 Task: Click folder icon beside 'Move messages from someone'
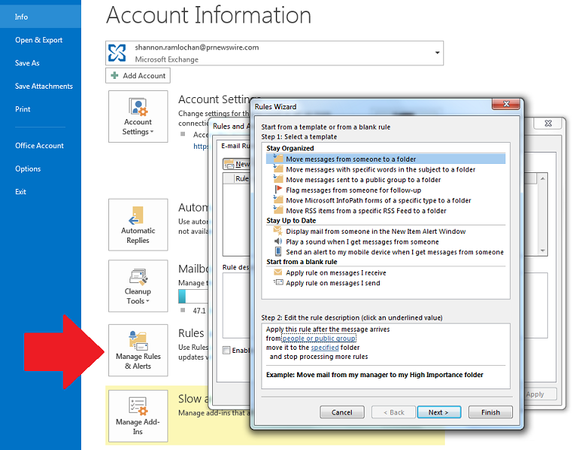coord(278,159)
